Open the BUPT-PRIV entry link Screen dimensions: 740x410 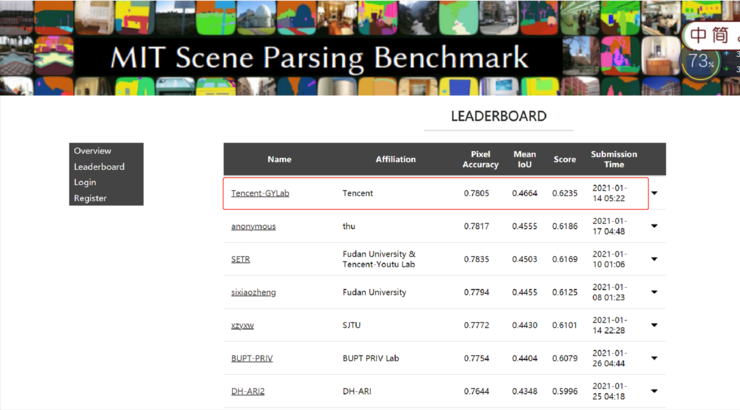252,358
